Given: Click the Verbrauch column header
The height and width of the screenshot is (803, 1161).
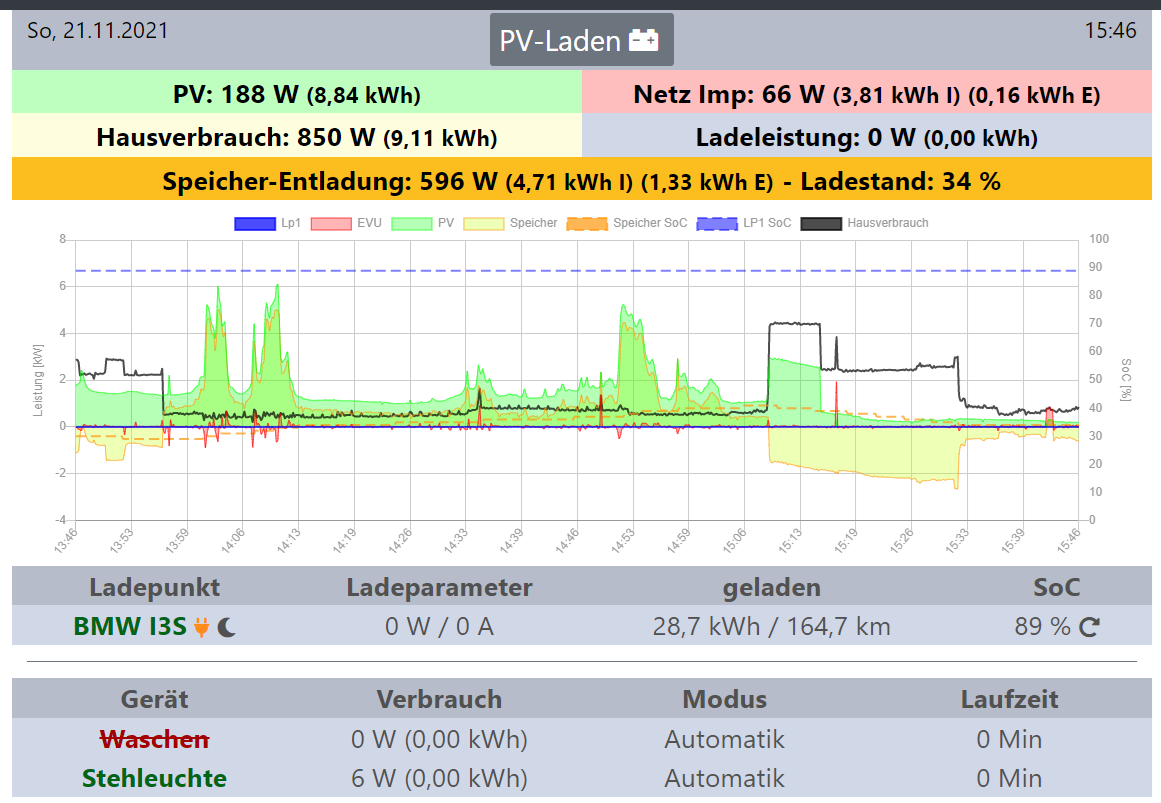Looking at the screenshot, I should (439, 699).
